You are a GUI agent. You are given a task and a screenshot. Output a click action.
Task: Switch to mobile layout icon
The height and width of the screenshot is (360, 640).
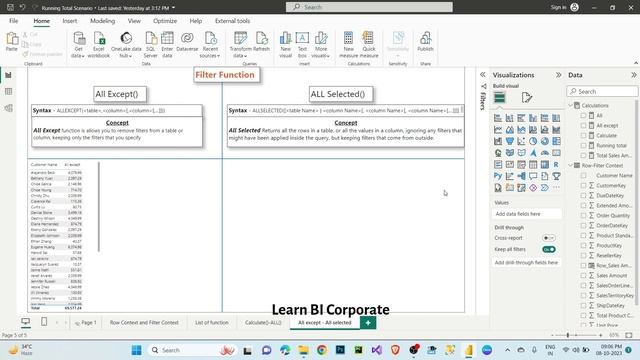[44, 322]
